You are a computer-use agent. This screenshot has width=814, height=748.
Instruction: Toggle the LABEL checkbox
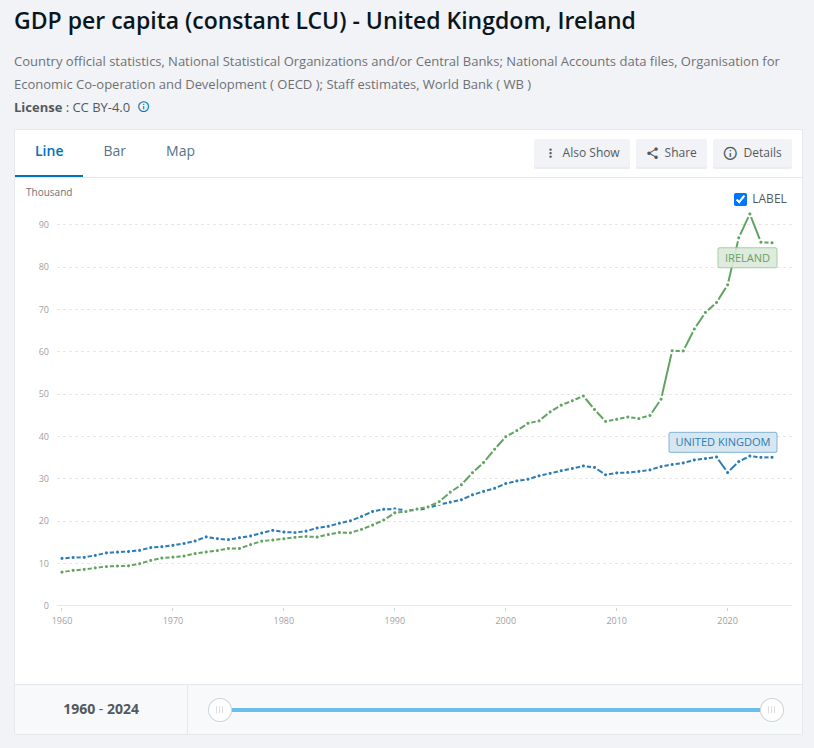click(x=740, y=199)
